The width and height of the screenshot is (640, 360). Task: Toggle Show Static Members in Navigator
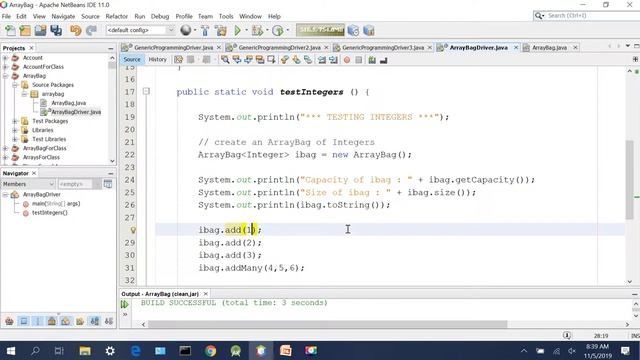(x=38, y=321)
